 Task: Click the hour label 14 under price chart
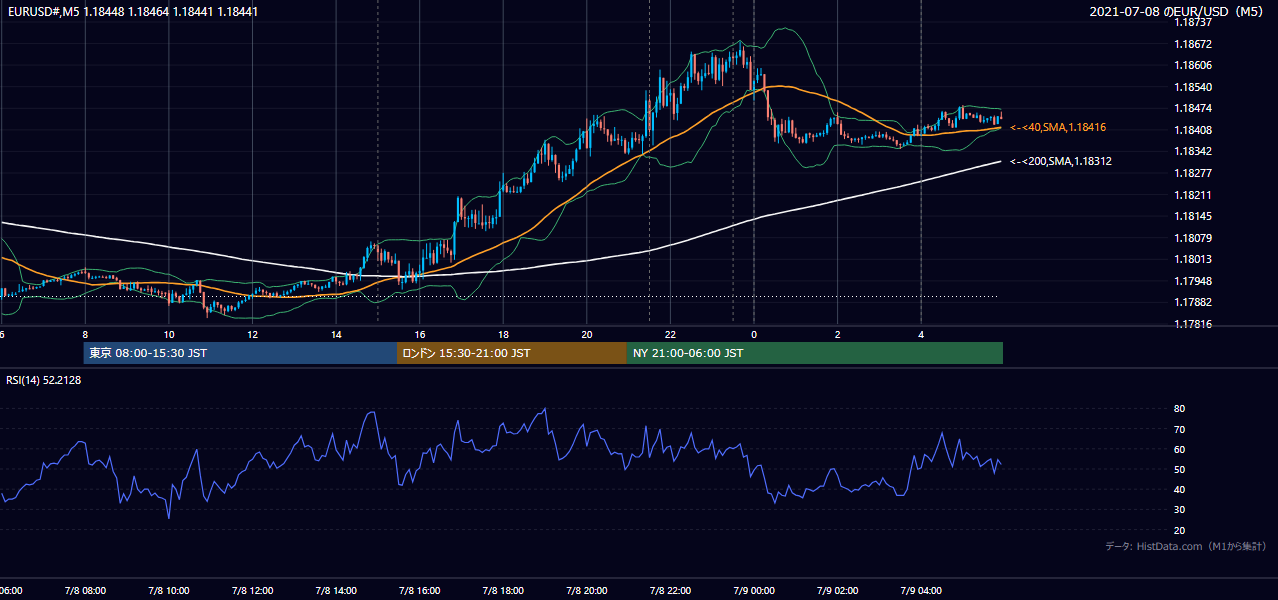click(336, 334)
